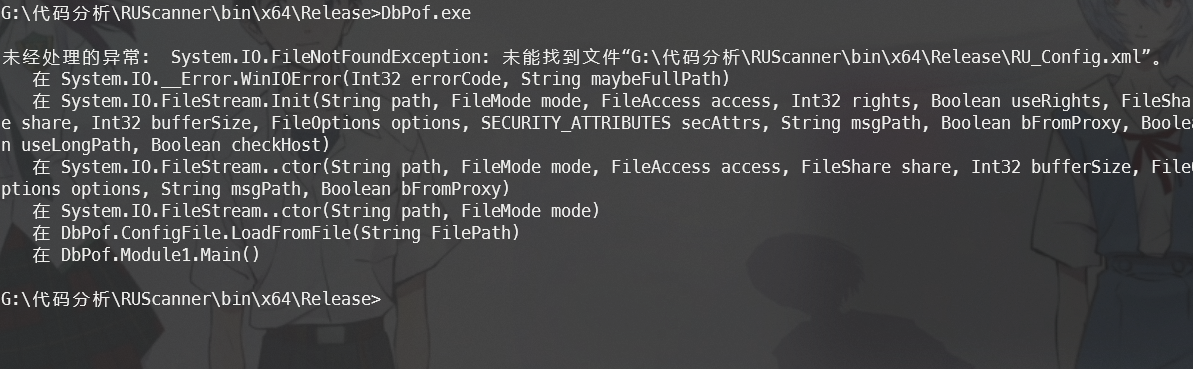Click the useLongPath parameter text

(x=77, y=145)
